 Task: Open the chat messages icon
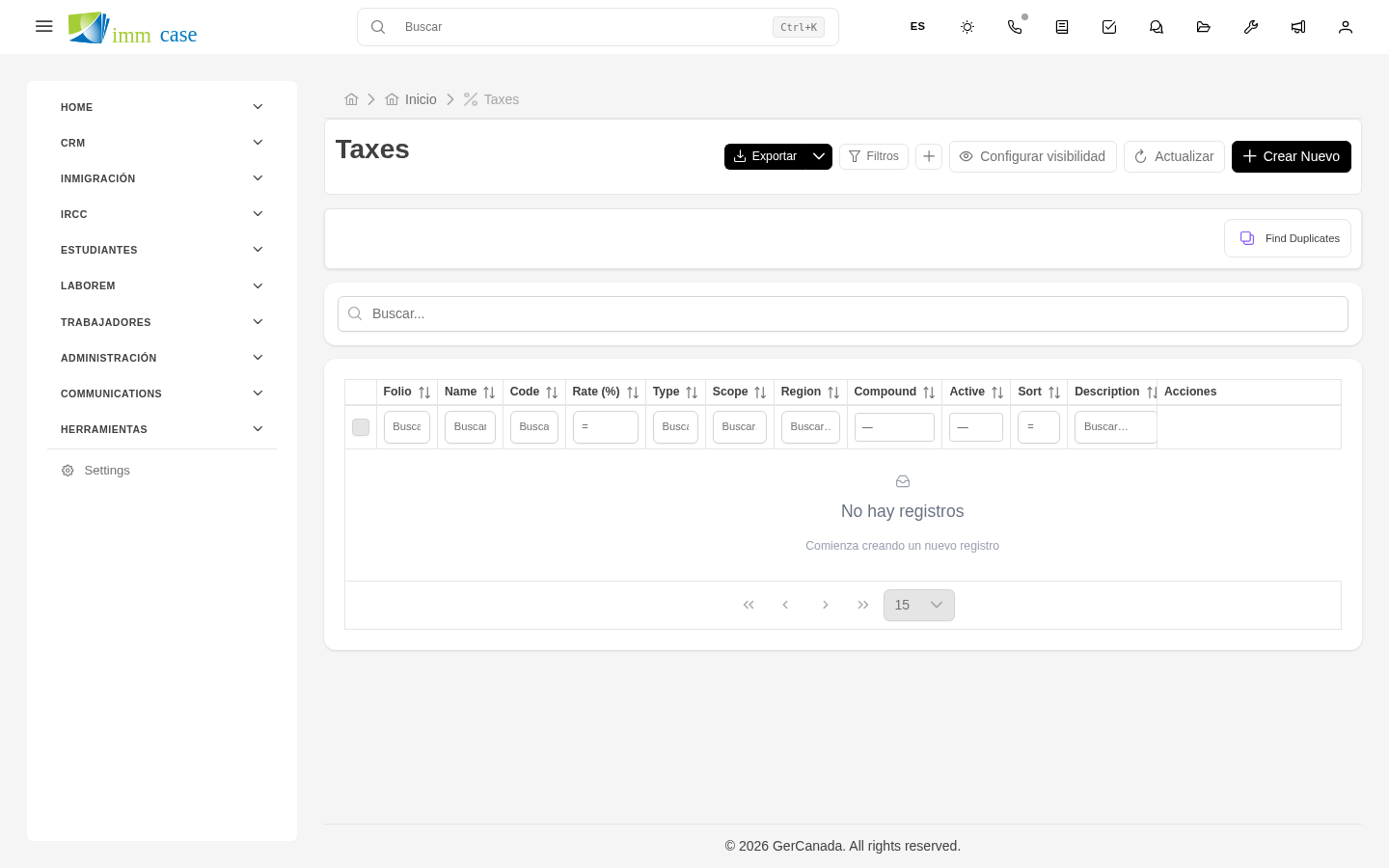point(1157,27)
